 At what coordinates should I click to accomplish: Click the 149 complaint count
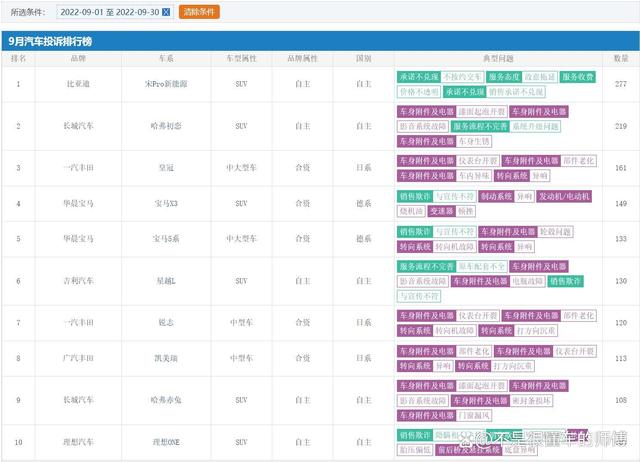[621, 203]
